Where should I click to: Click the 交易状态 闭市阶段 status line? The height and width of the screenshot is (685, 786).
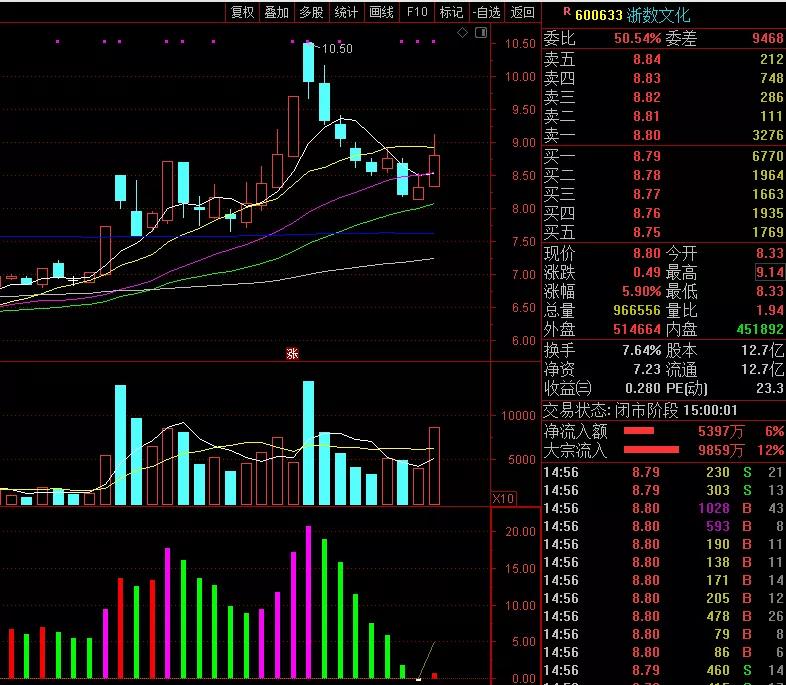pos(641,411)
